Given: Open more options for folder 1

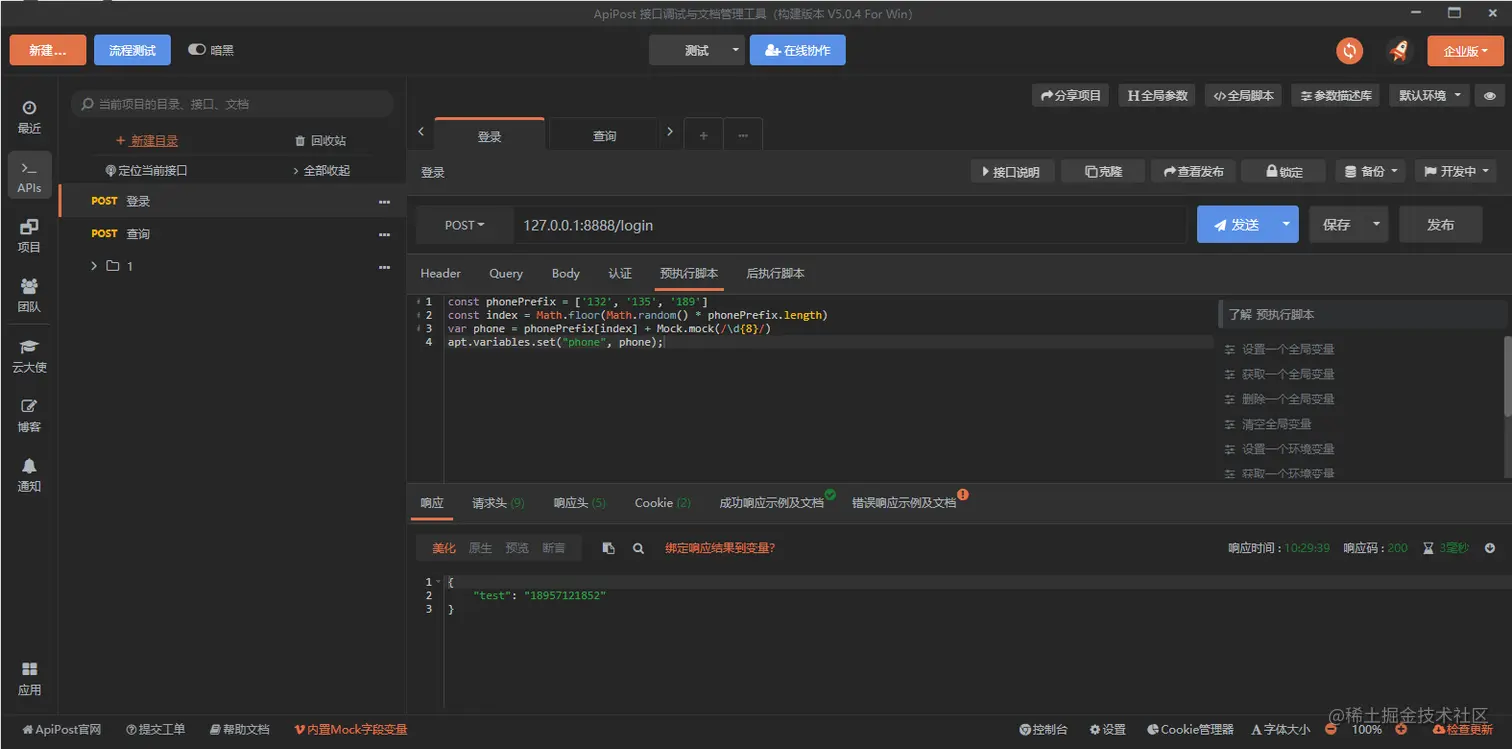Looking at the screenshot, I should point(384,267).
